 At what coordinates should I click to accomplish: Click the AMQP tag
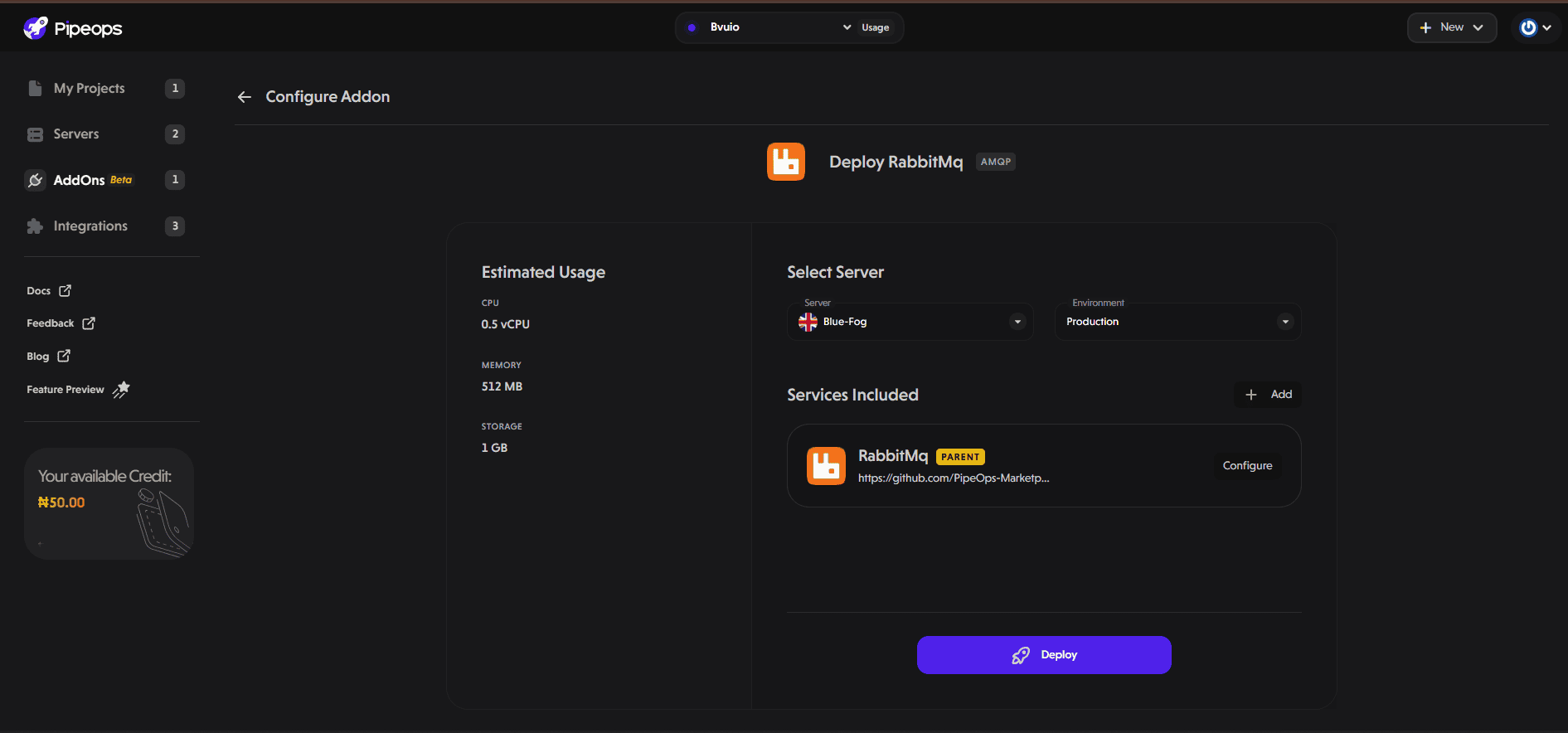point(995,162)
